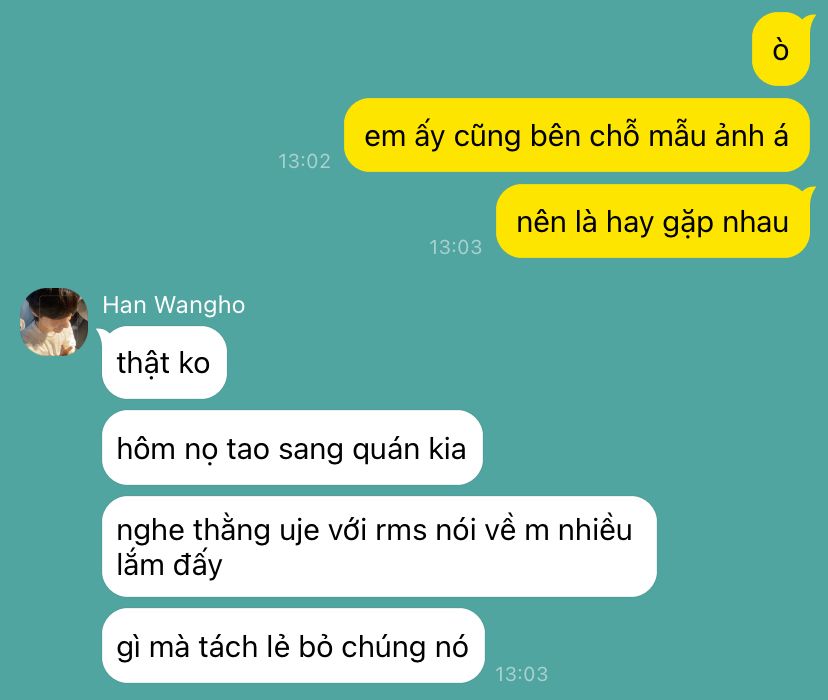Screen dimensions: 828x700
Task: Tap the 'nên là hay gặp nhau' message
Action: tap(653, 221)
